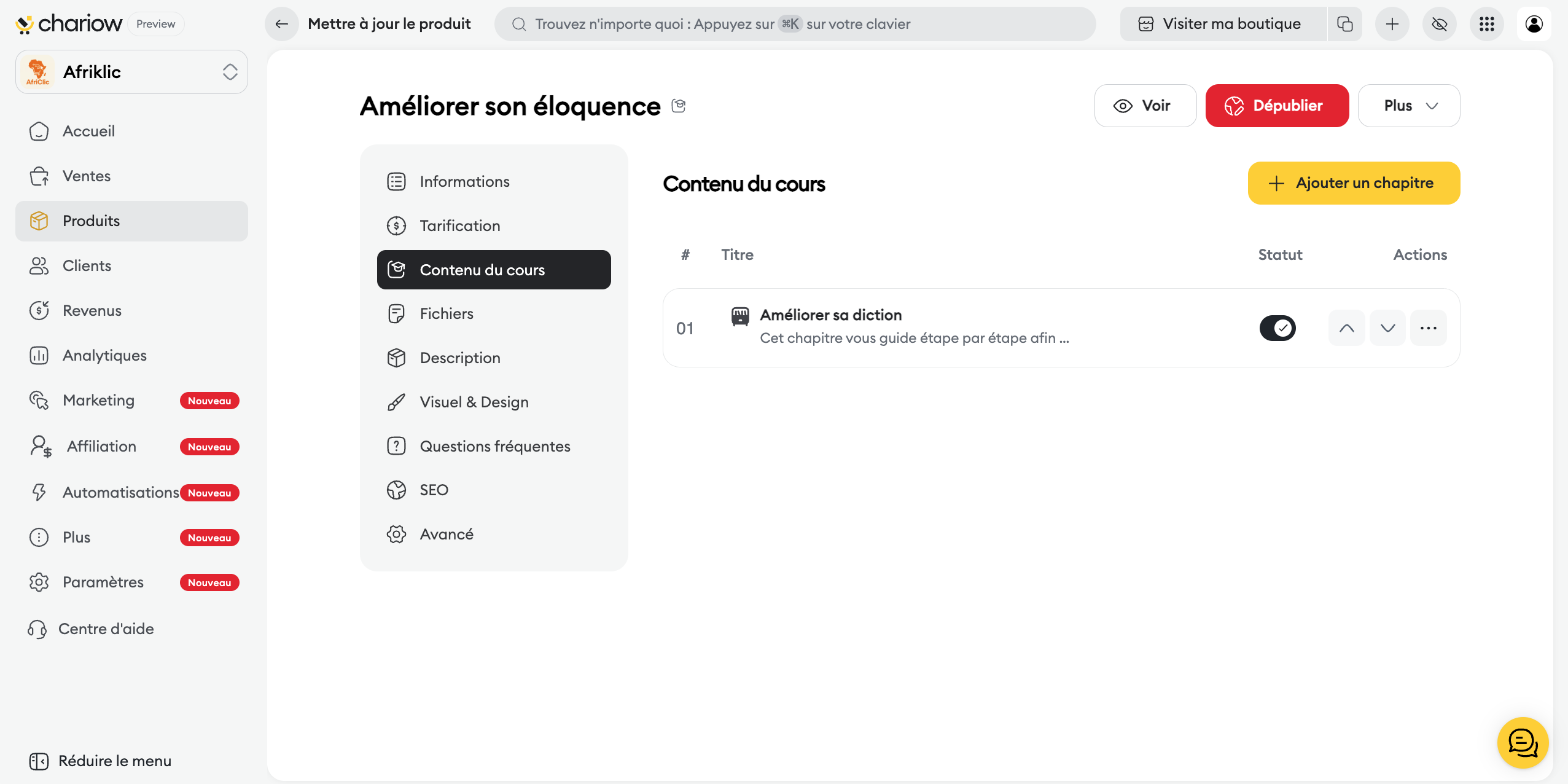Click the back arrow icon in header
Viewport: 1568px width, 784px height.
pyautogui.click(x=281, y=24)
